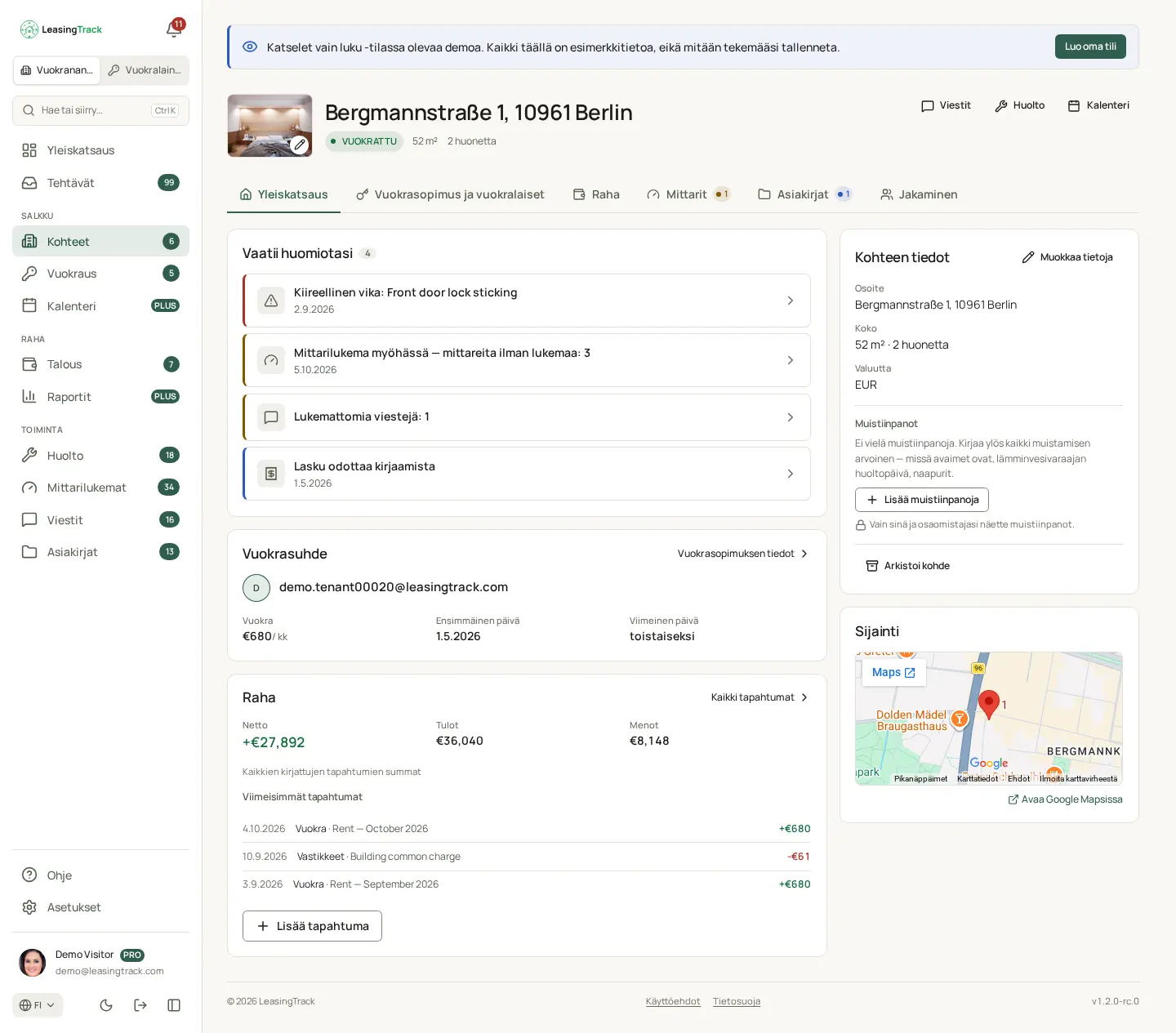Collapse the sidebar panel
Screen dimensions: 1176x1033
[x=174, y=1005]
